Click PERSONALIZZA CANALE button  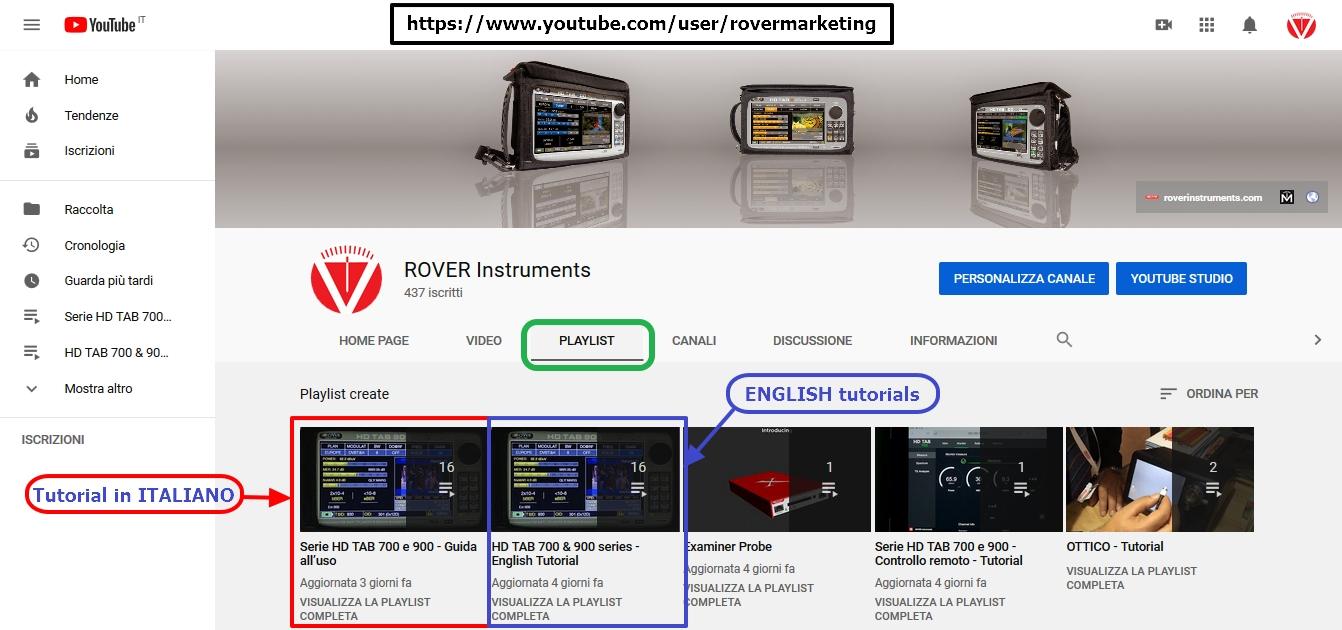1024,279
